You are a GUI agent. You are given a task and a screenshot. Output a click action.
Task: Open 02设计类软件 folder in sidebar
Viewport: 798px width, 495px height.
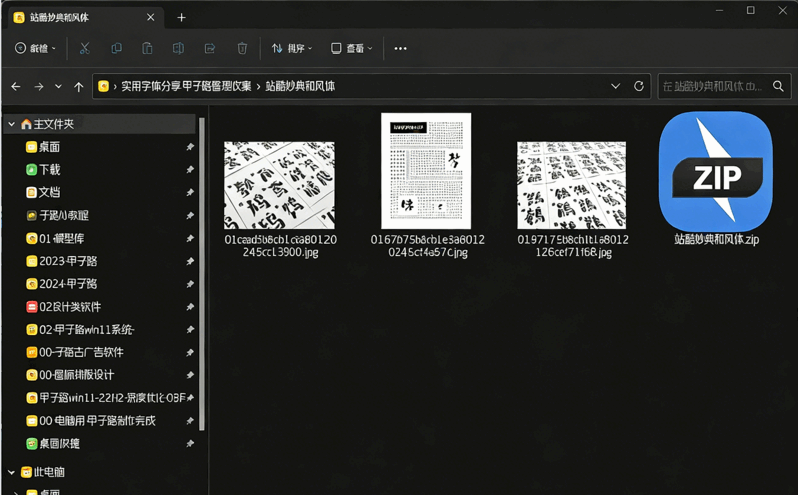(x=63, y=307)
